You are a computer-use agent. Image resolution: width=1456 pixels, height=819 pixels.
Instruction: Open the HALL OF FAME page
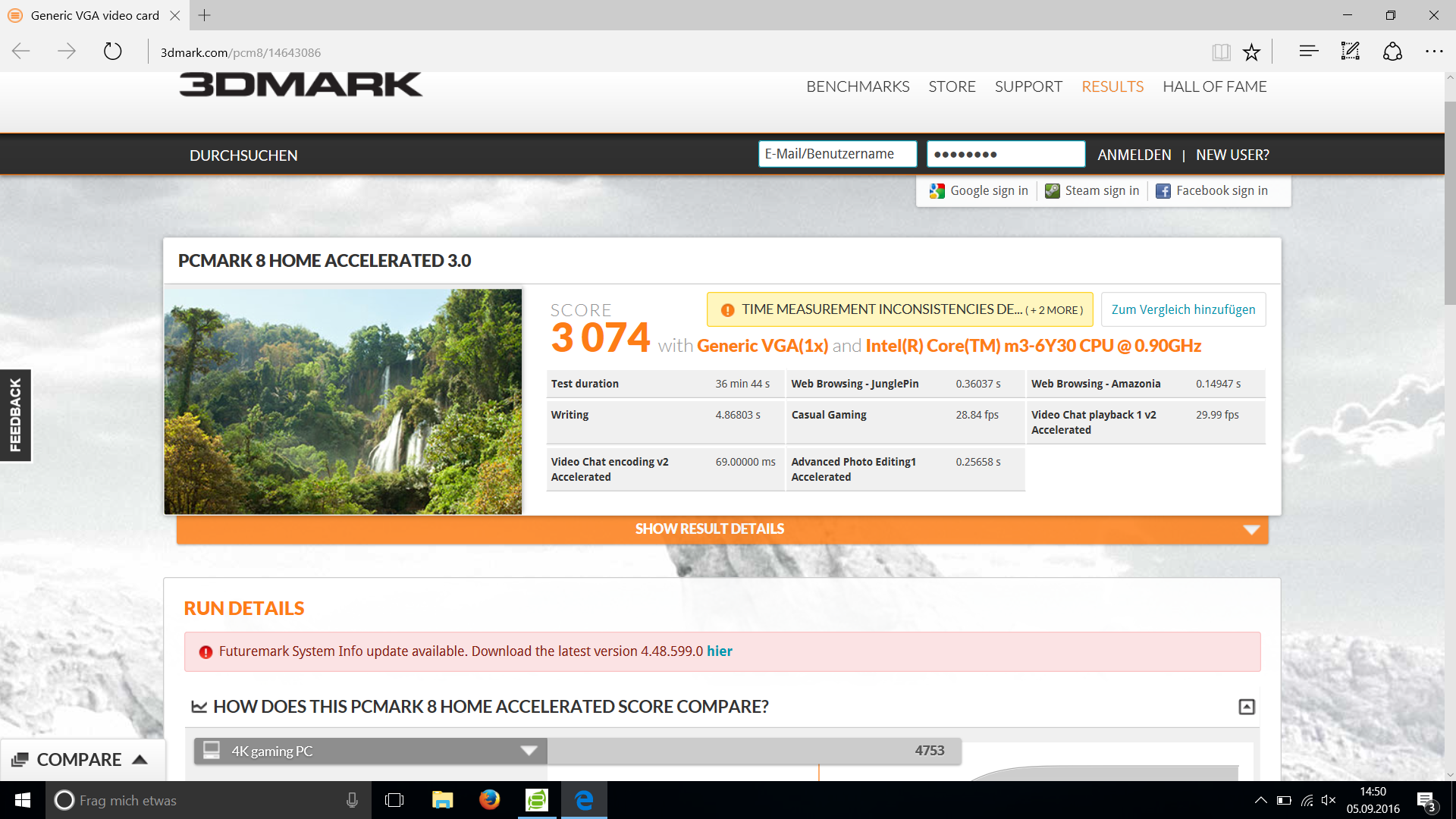click(1215, 86)
